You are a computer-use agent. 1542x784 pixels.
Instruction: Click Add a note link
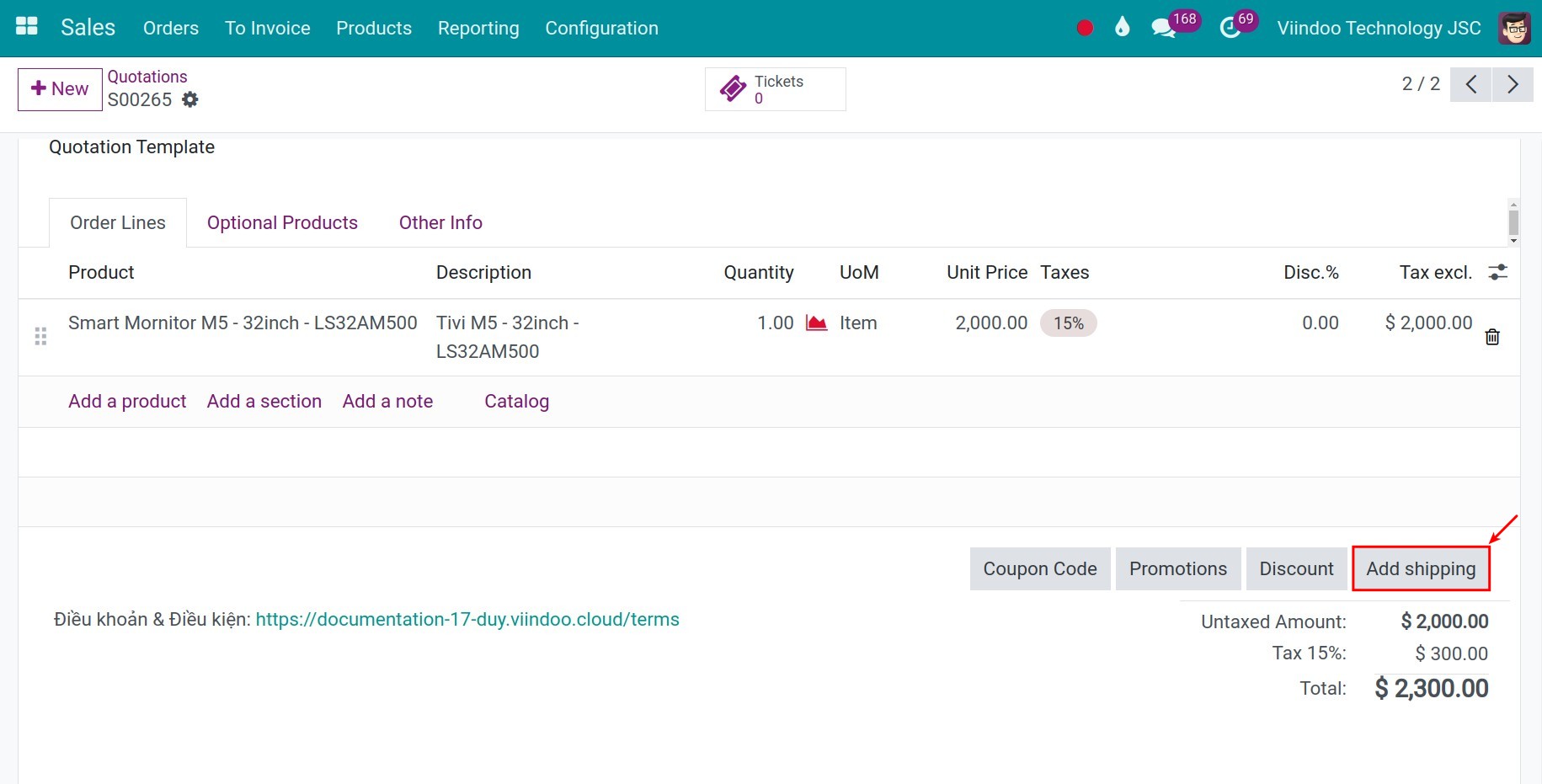tap(387, 401)
